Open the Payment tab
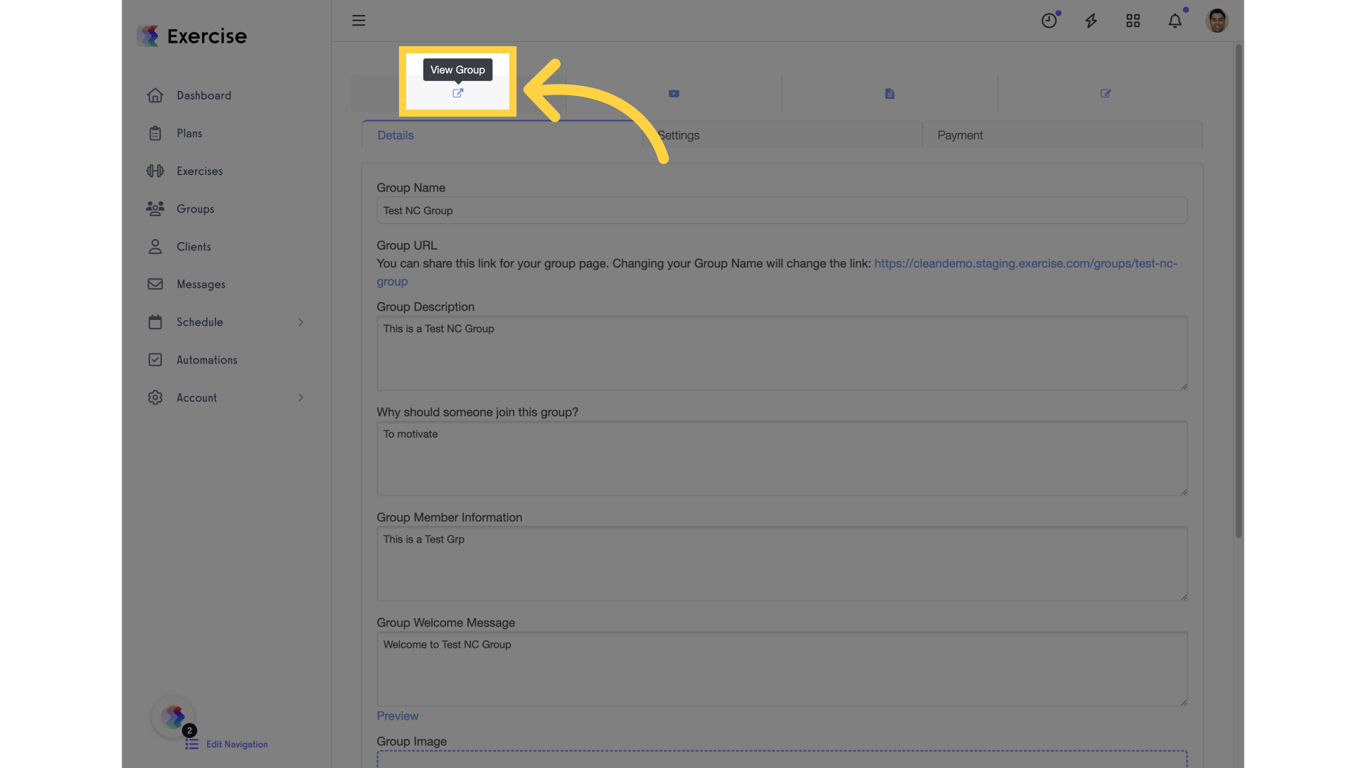The image size is (1366, 768). [x=960, y=135]
